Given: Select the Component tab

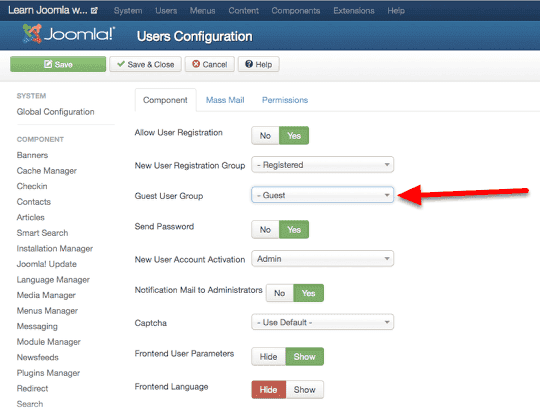Looking at the screenshot, I should pos(165,100).
